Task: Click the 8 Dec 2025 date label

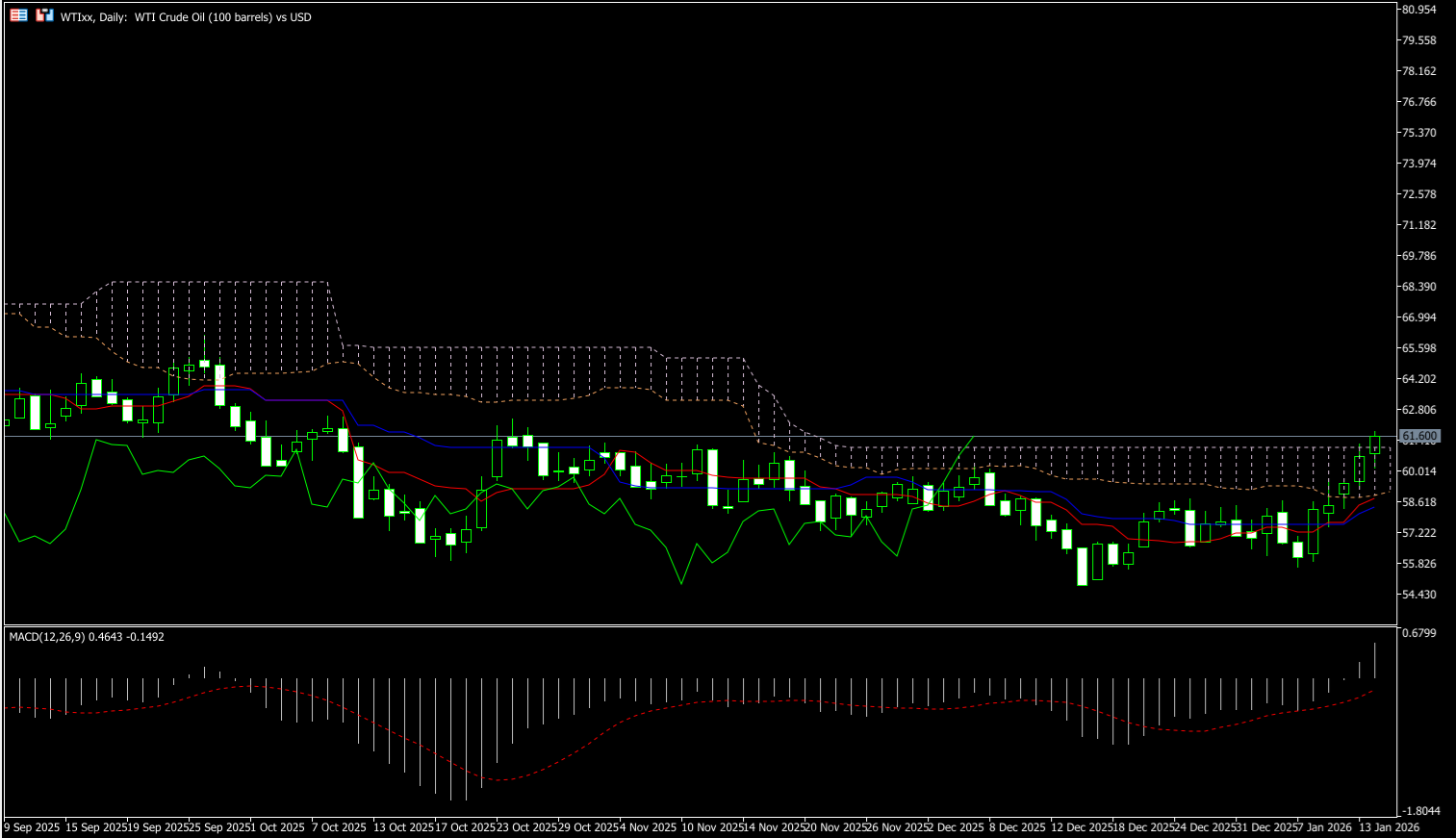Action: coord(1017,827)
